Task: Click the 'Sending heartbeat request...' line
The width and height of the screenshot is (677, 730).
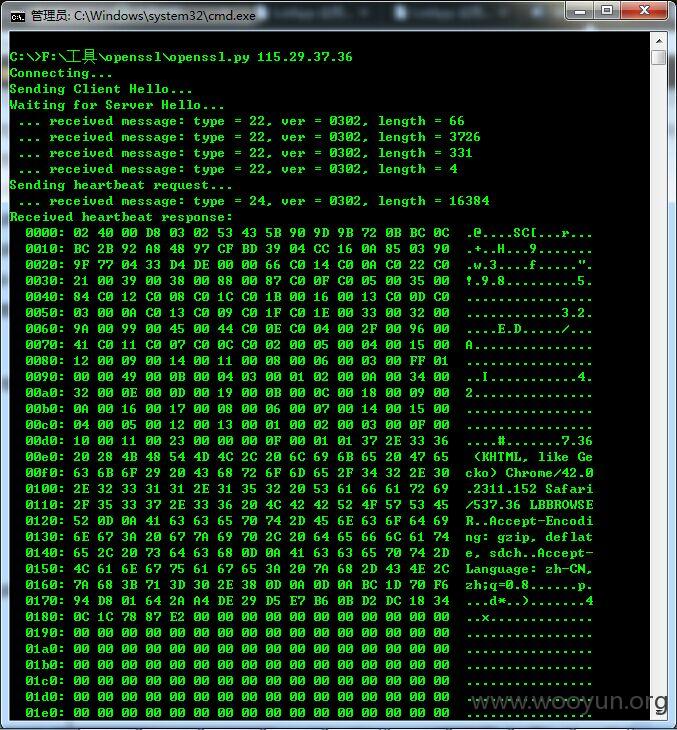Action: 121,185
